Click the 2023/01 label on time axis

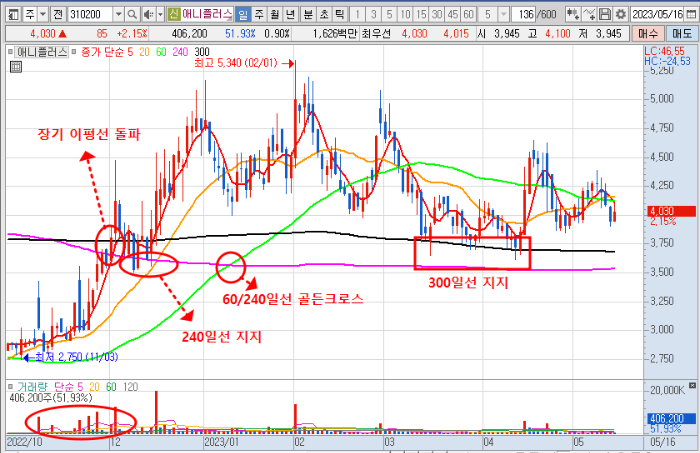coord(221,442)
